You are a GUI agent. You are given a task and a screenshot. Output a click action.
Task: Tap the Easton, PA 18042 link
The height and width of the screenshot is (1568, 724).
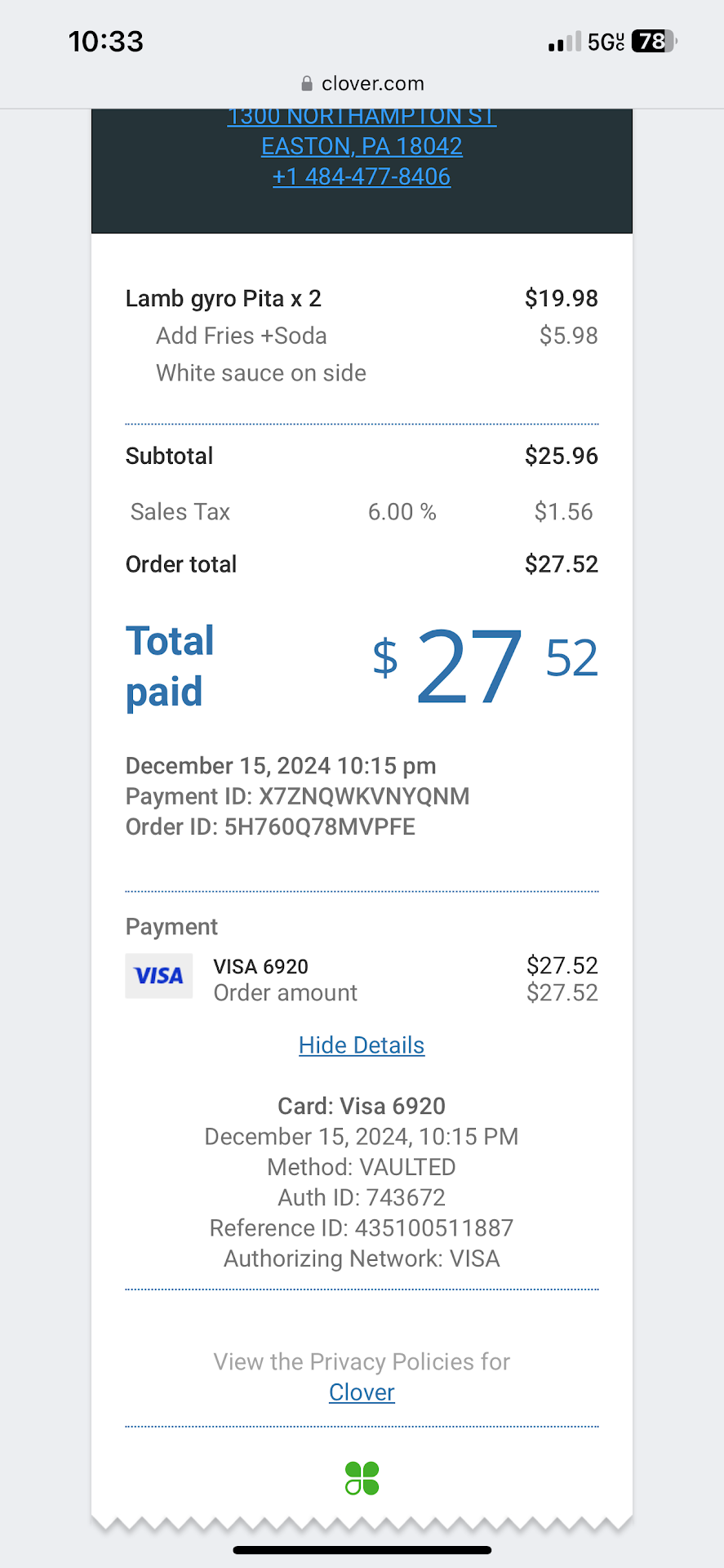[362, 146]
